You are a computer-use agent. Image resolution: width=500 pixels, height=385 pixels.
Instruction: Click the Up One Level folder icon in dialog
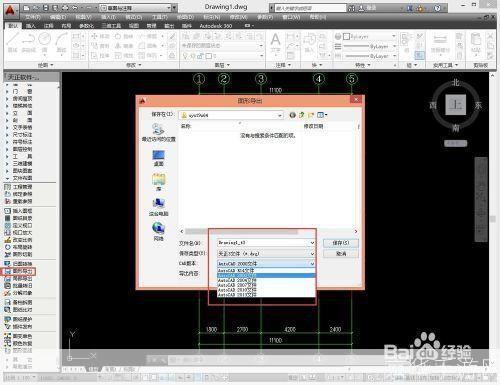(x=302, y=115)
